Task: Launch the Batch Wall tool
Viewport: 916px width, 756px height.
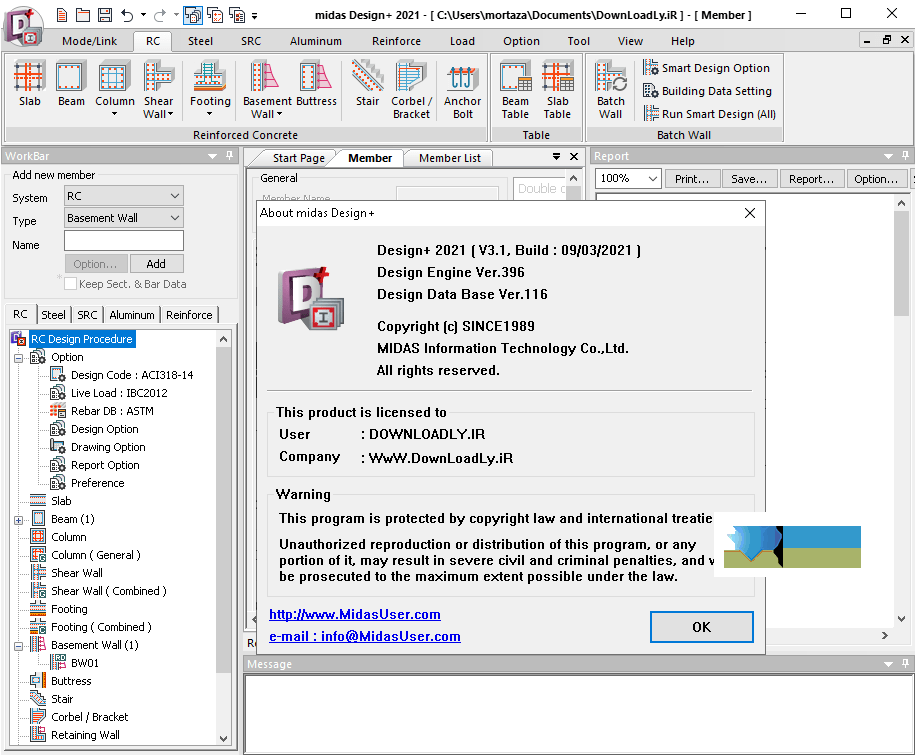Action: (610, 89)
